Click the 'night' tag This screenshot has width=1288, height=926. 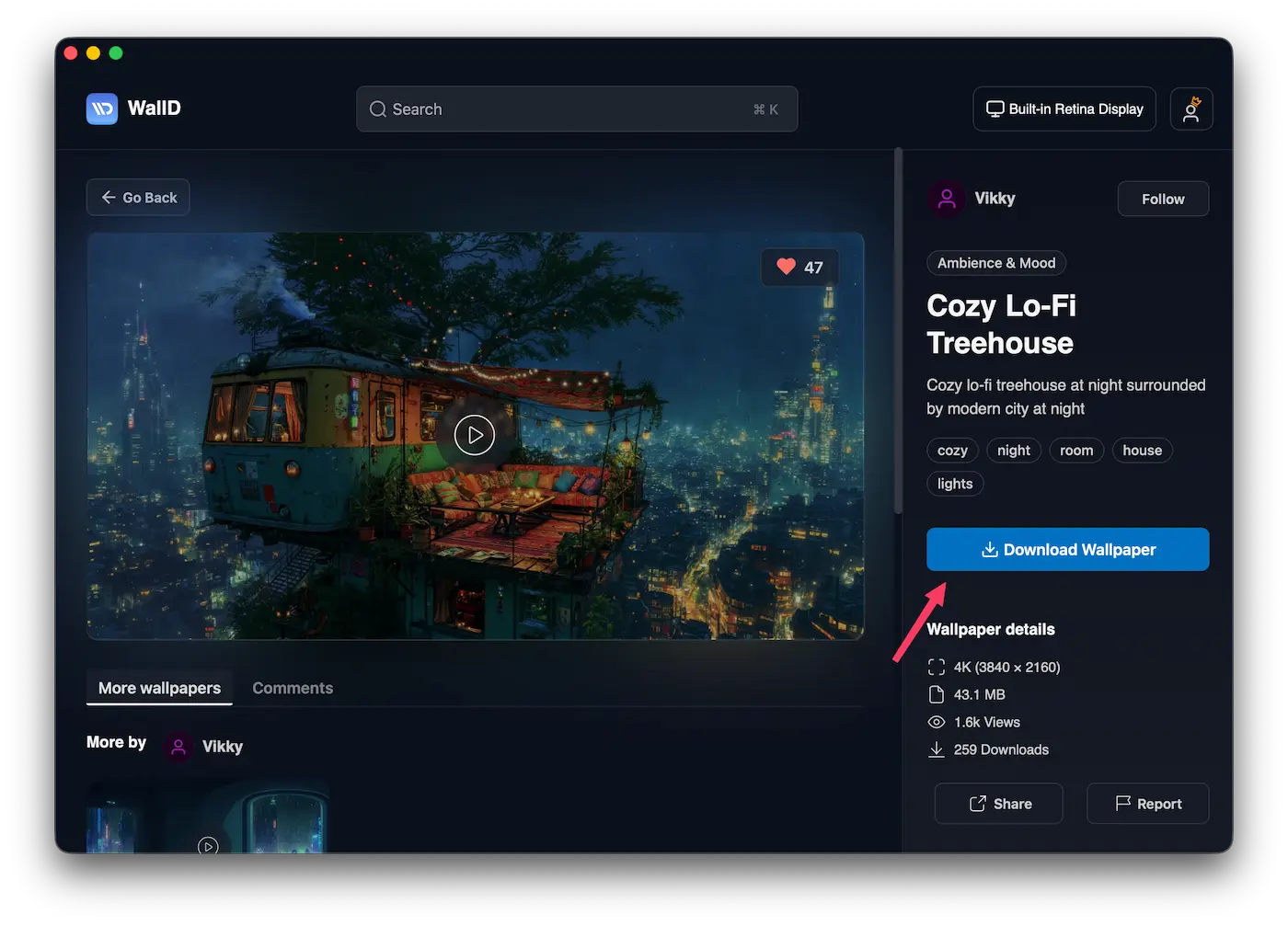click(x=1013, y=451)
